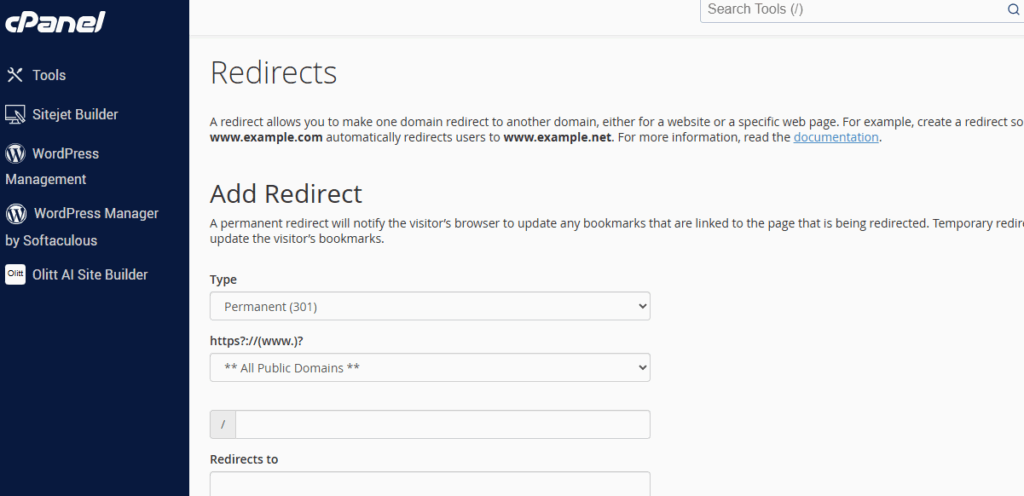Click the slash prefix before path field
This screenshot has height=496, width=1024.
[223, 424]
